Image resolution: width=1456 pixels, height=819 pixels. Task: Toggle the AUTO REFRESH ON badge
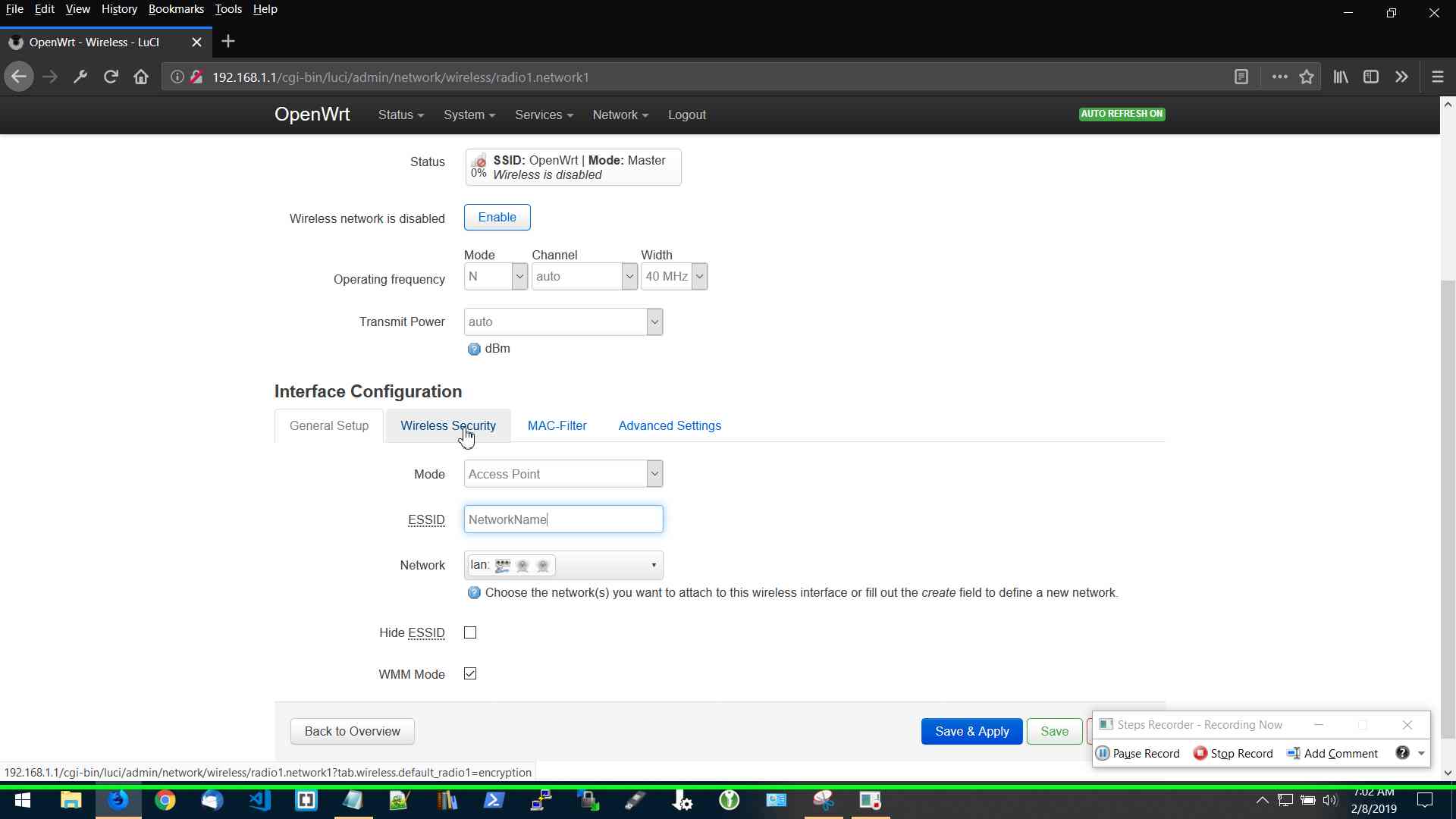1122,114
